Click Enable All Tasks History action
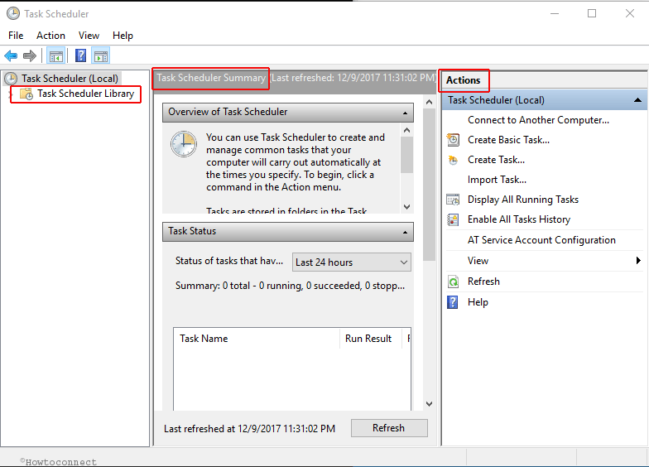The image size is (649, 467). pyautogui.click(x=519, y=219)
